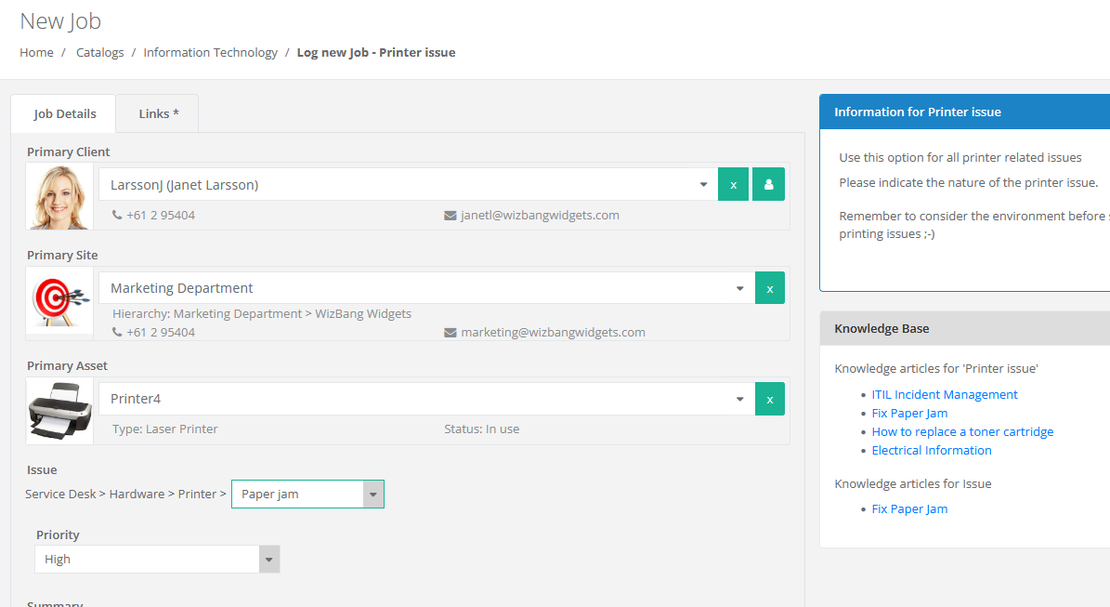Go to Home breadcrumb
Screen dimensions: 1110x607
[x=36, y=52]
